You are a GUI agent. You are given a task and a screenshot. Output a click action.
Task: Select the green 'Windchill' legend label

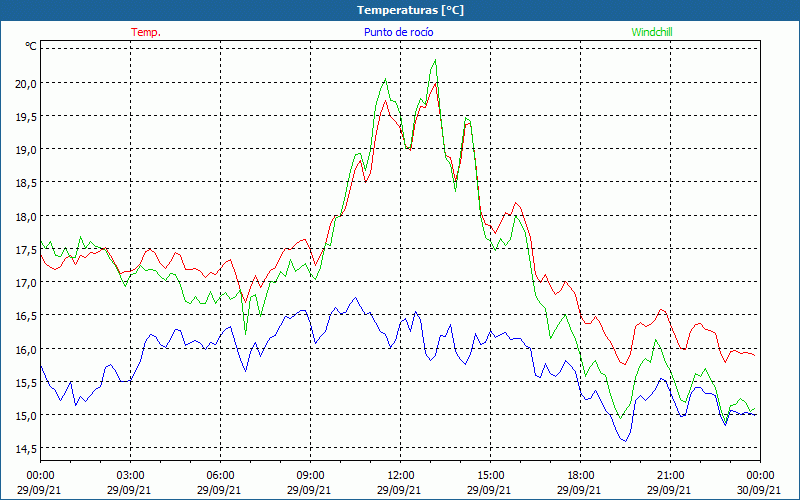(652, 32)
